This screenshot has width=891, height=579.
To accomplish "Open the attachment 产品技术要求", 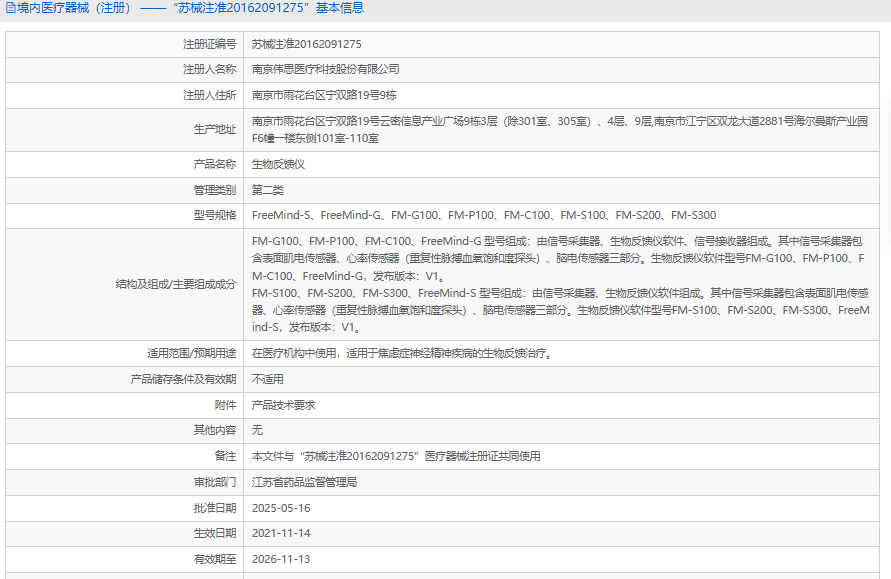I will pos(284,405).
